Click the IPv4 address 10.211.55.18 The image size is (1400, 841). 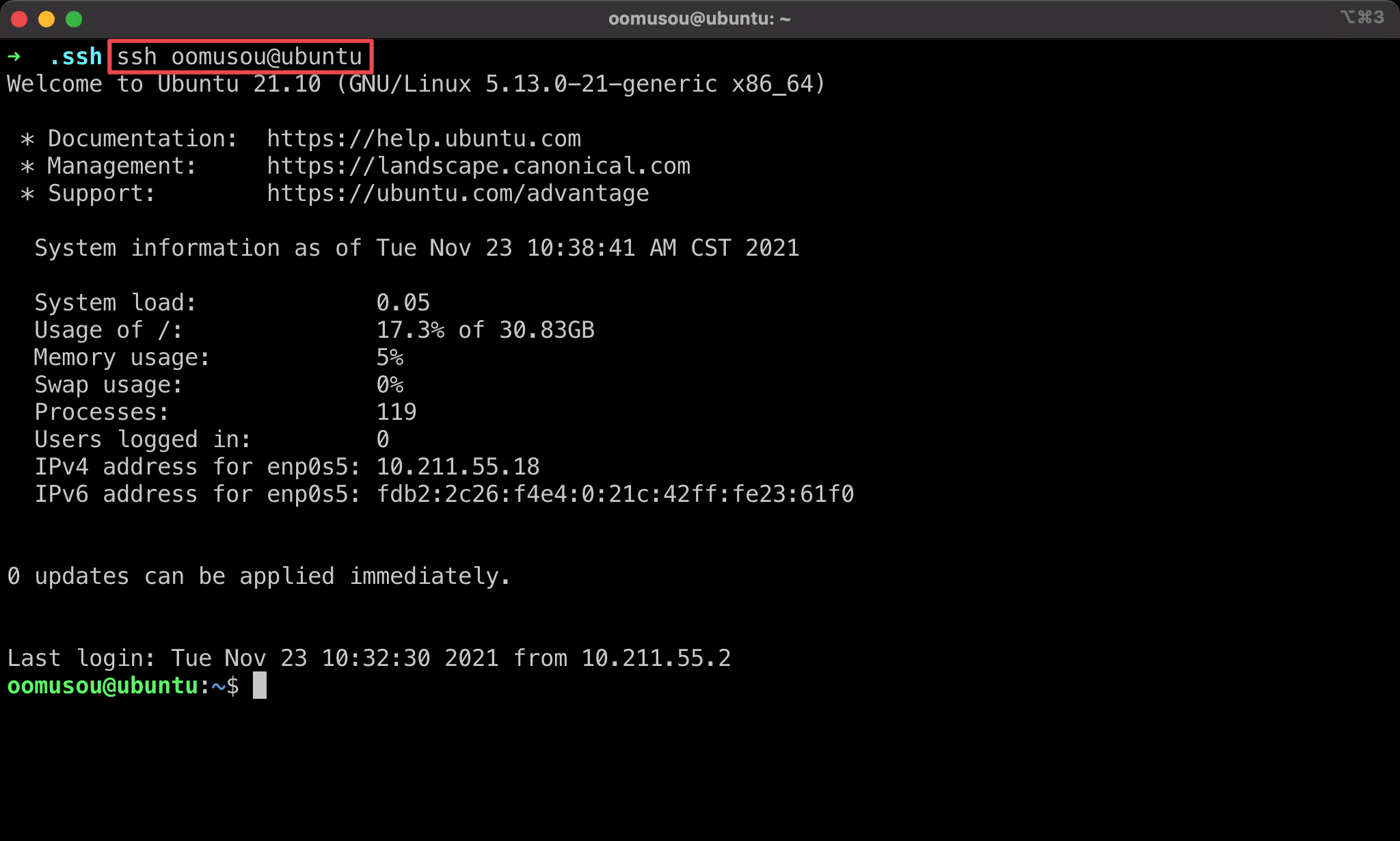tap(458, 467)
